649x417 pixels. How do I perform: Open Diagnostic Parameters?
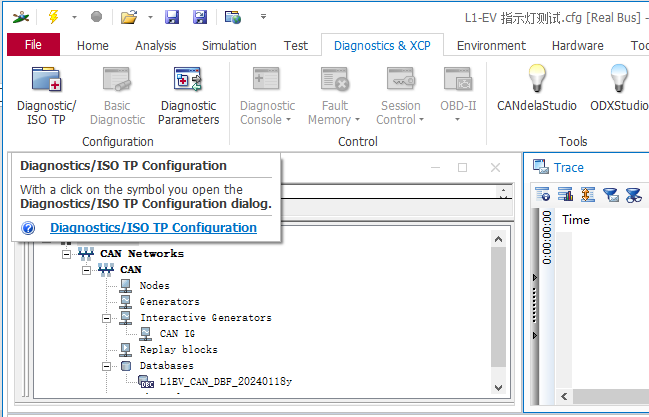click(x=188, y=96)
